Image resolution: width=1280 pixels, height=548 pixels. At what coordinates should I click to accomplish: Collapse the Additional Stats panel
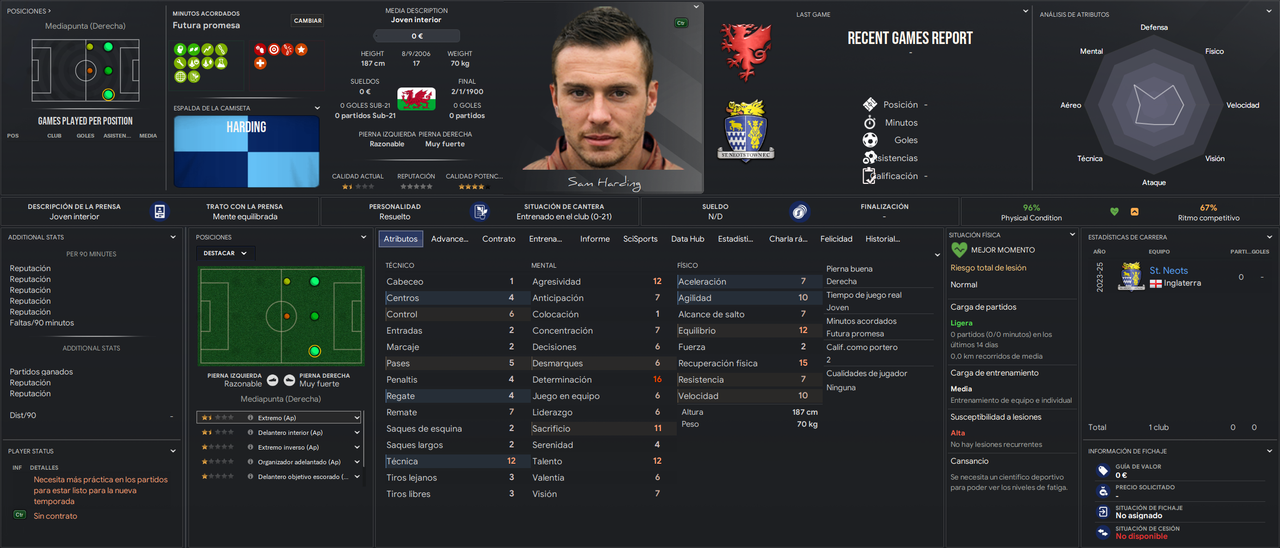point(178,237)
